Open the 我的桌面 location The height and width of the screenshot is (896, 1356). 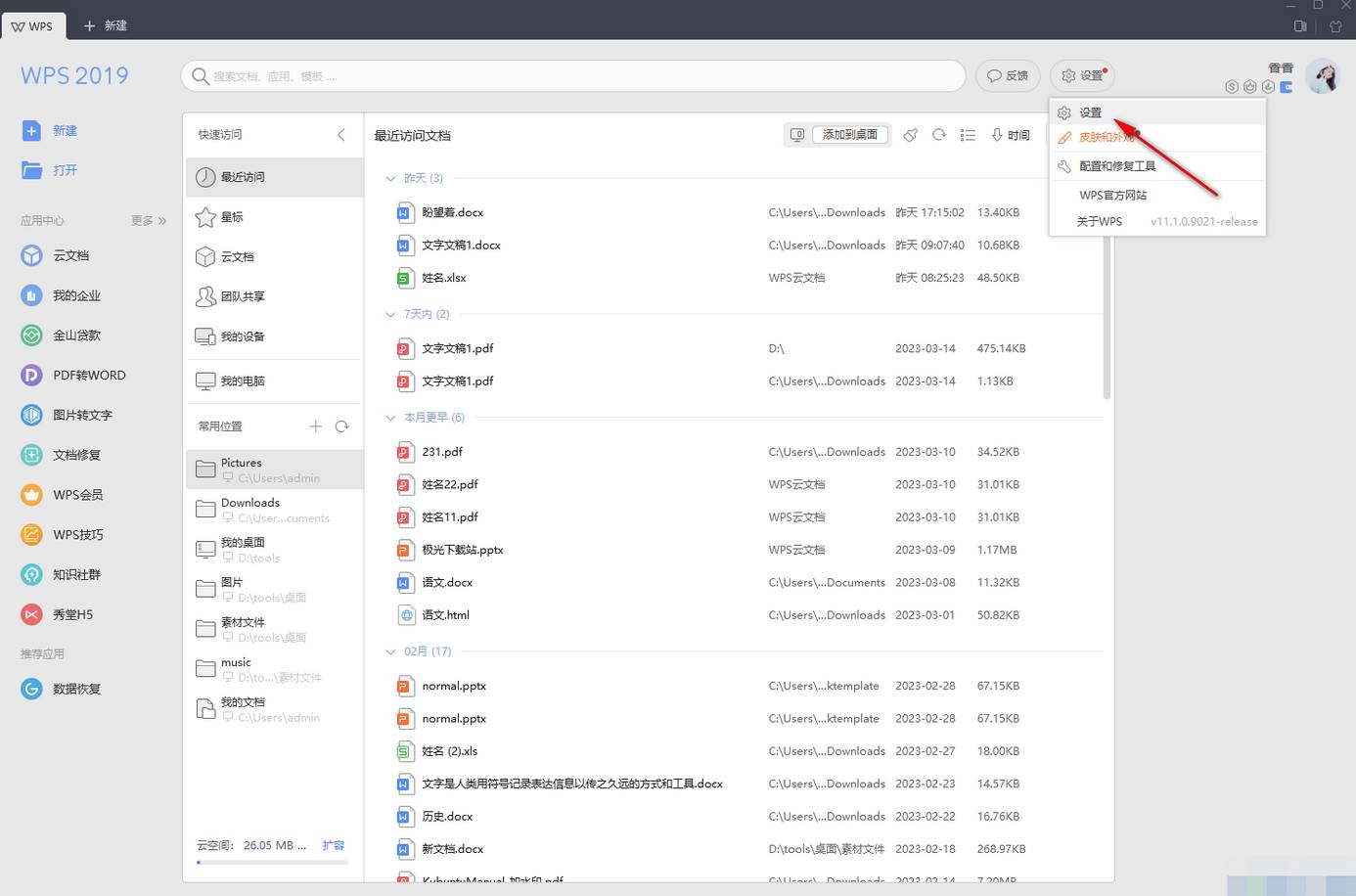(274, 550)
